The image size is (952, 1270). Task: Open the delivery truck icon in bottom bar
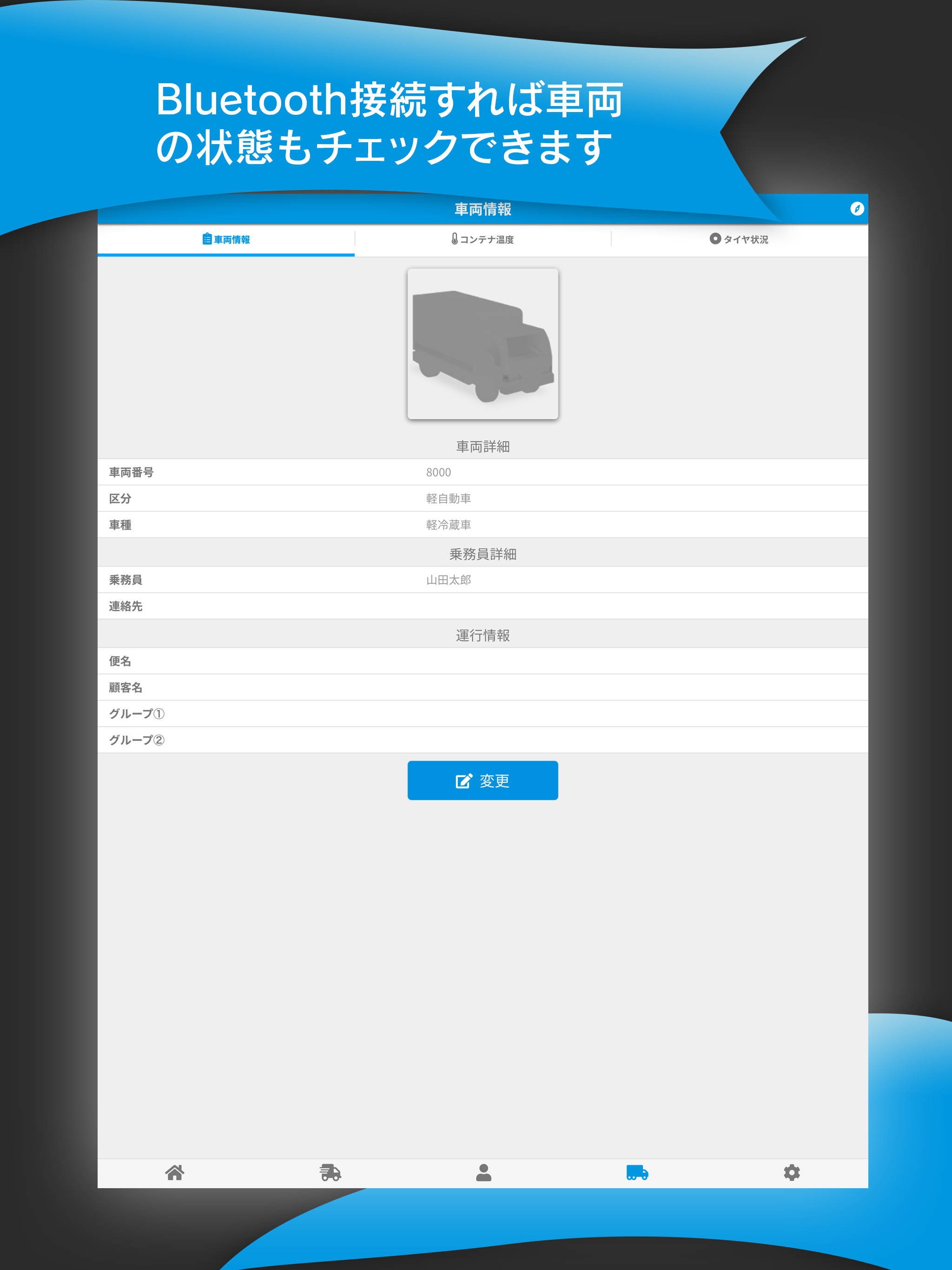click(x=330, y=1172)
